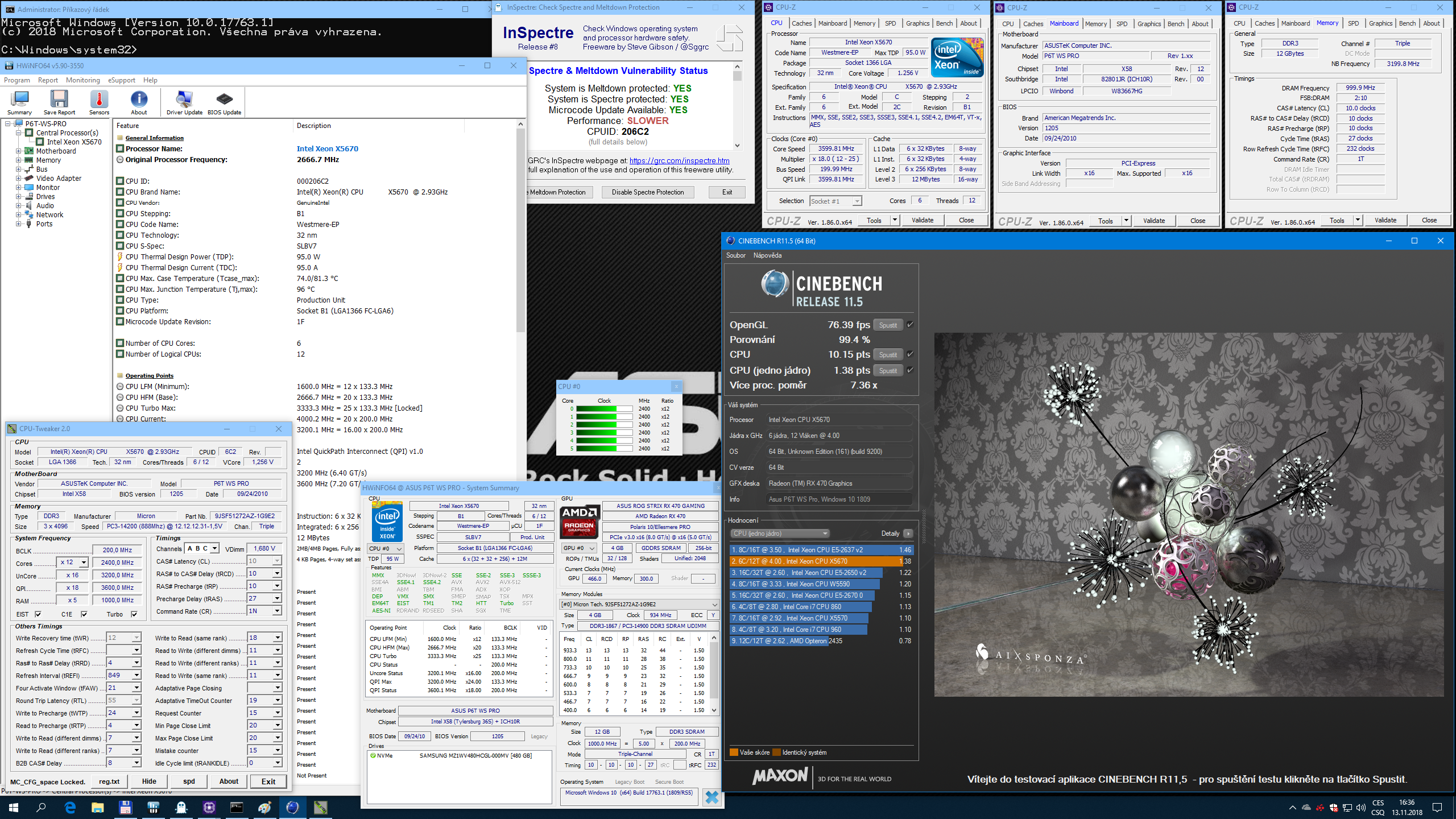Viewport: 1456px width, 819px height.
Task: Click Spustit next to OpenGL score
Action: pyautogui.click(x=888, y=325)
